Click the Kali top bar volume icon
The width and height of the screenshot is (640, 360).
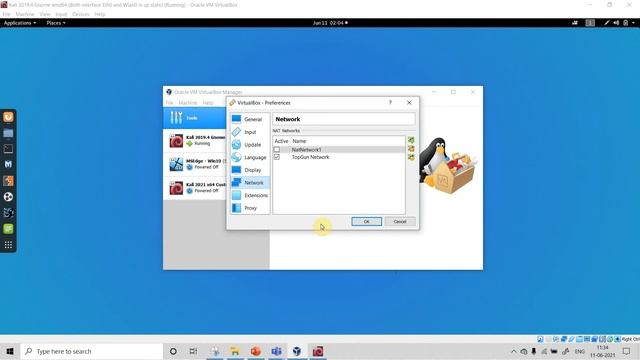pyautogui.click(x=616, y=23)
